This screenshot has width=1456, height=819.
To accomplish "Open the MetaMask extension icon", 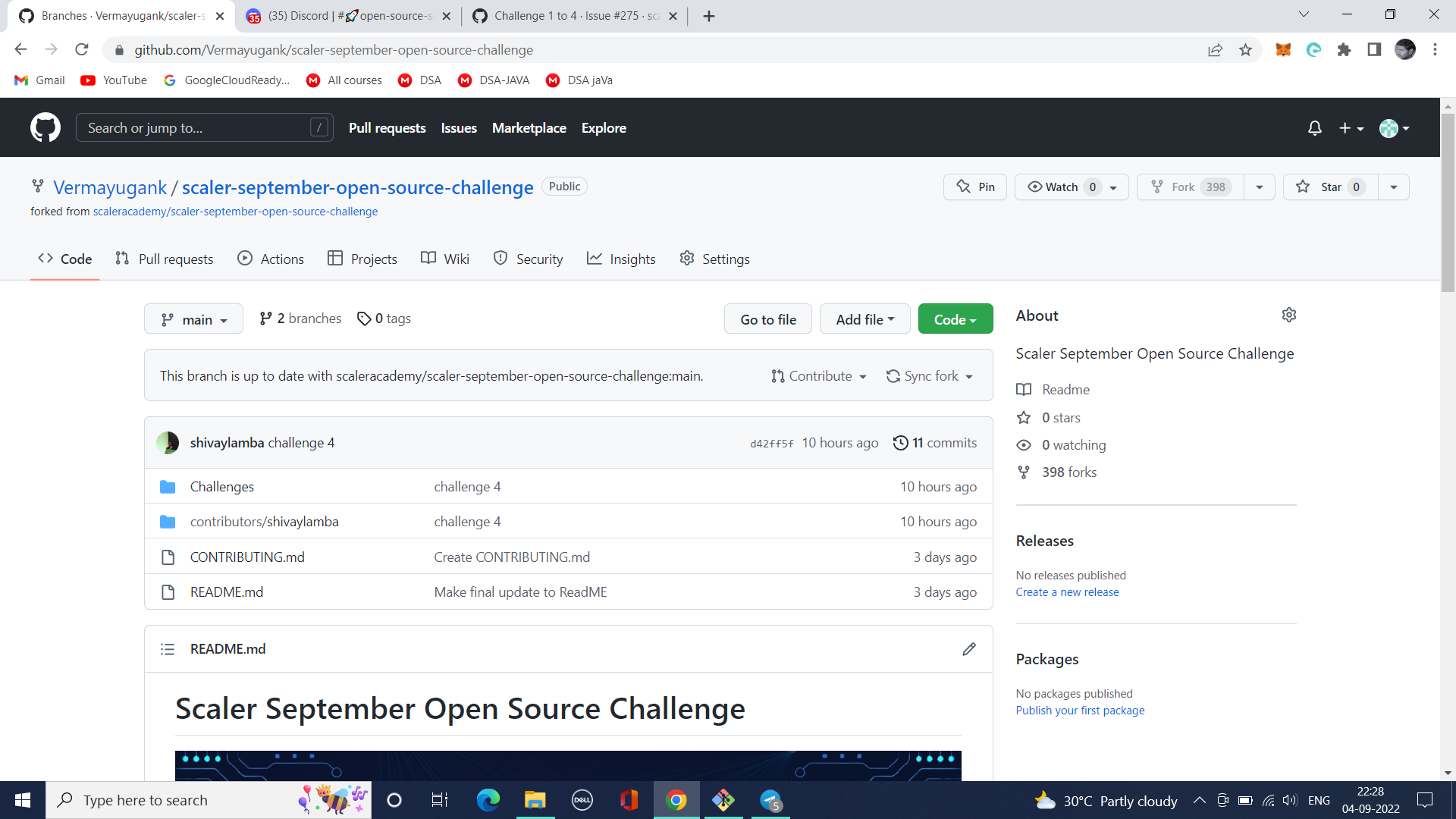I will 1284,49.
